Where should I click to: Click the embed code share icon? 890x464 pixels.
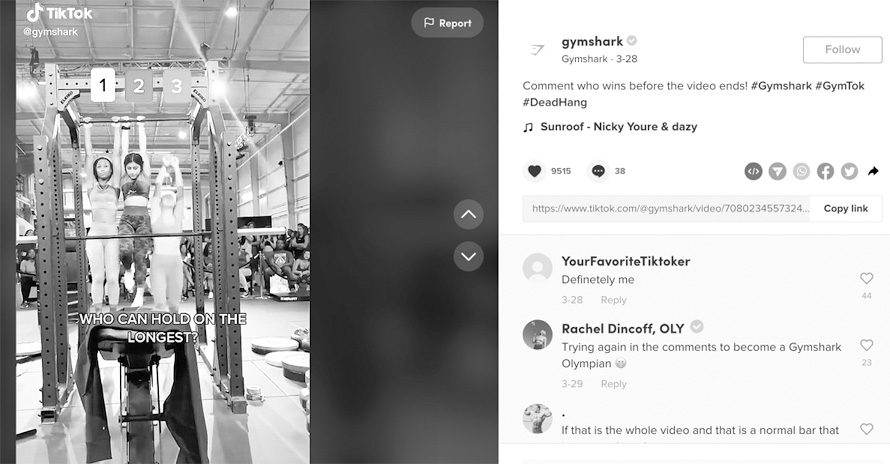[x=753, y=171]
